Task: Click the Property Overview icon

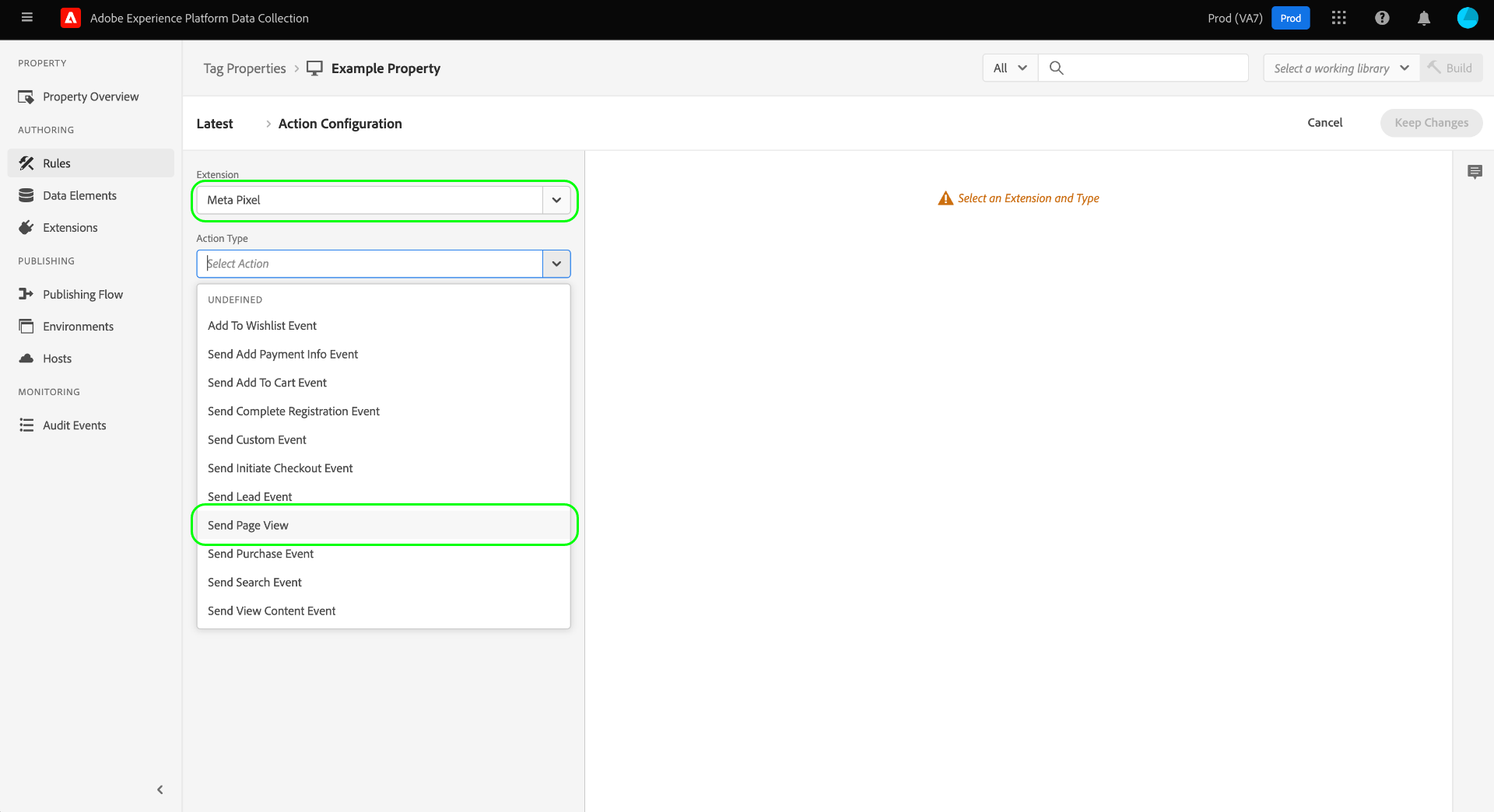Action: [26, 96]
